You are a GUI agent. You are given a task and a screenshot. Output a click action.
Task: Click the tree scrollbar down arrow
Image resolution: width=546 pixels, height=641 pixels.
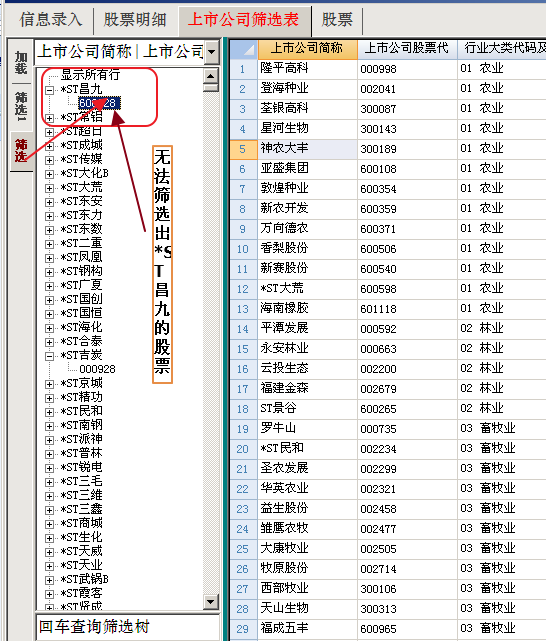[211, 601]
